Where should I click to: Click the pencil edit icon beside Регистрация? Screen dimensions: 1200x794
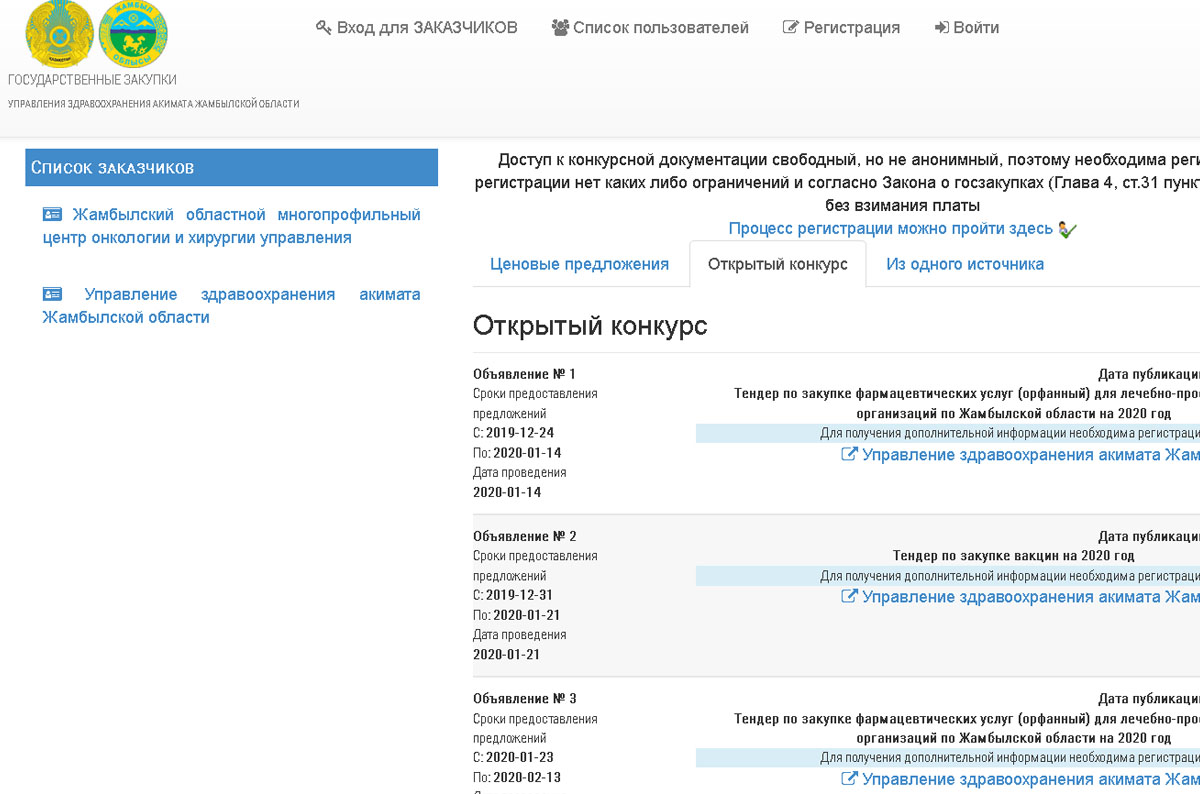[x=790, y=28]
